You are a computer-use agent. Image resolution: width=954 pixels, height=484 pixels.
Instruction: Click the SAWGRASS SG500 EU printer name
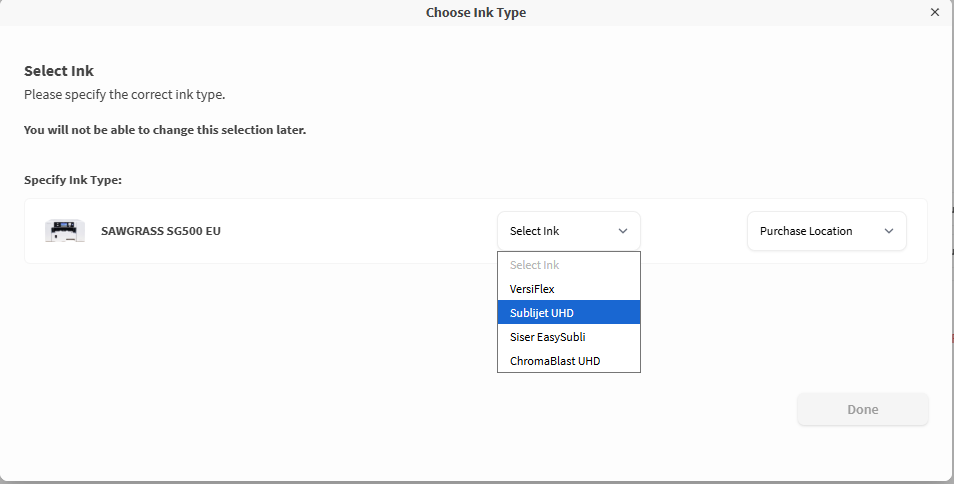(x=161, y=231)
